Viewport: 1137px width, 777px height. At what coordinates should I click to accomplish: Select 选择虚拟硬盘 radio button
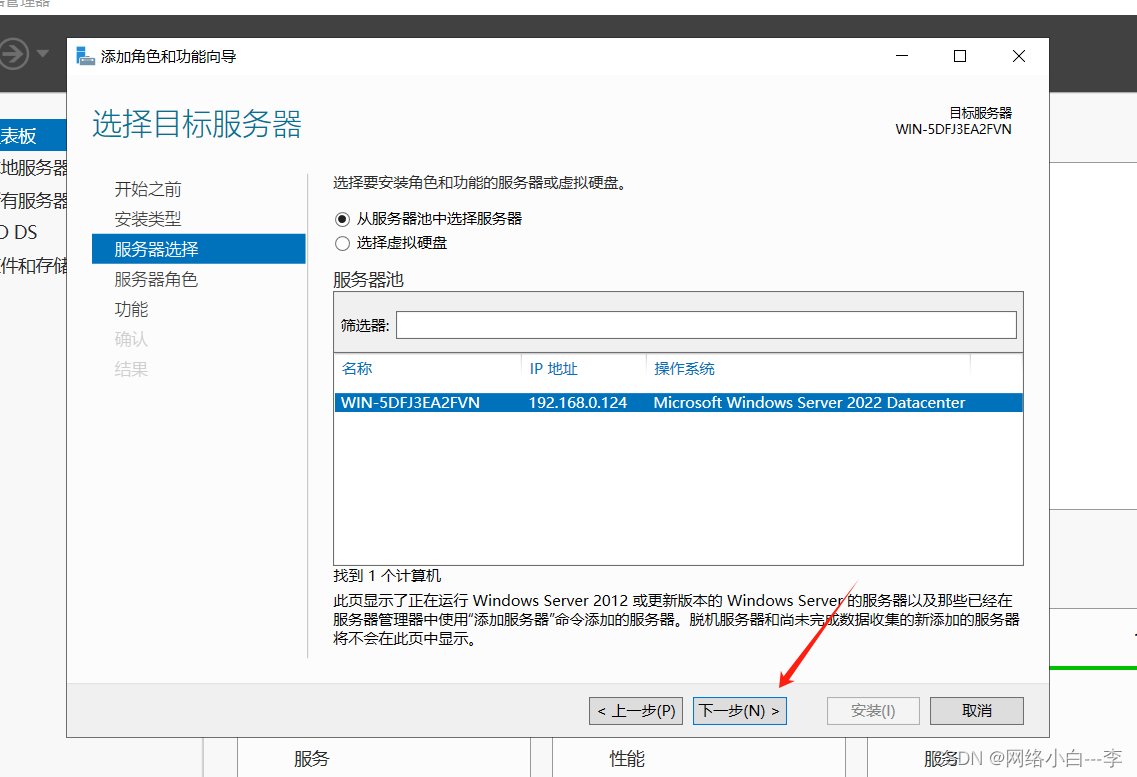342,244
